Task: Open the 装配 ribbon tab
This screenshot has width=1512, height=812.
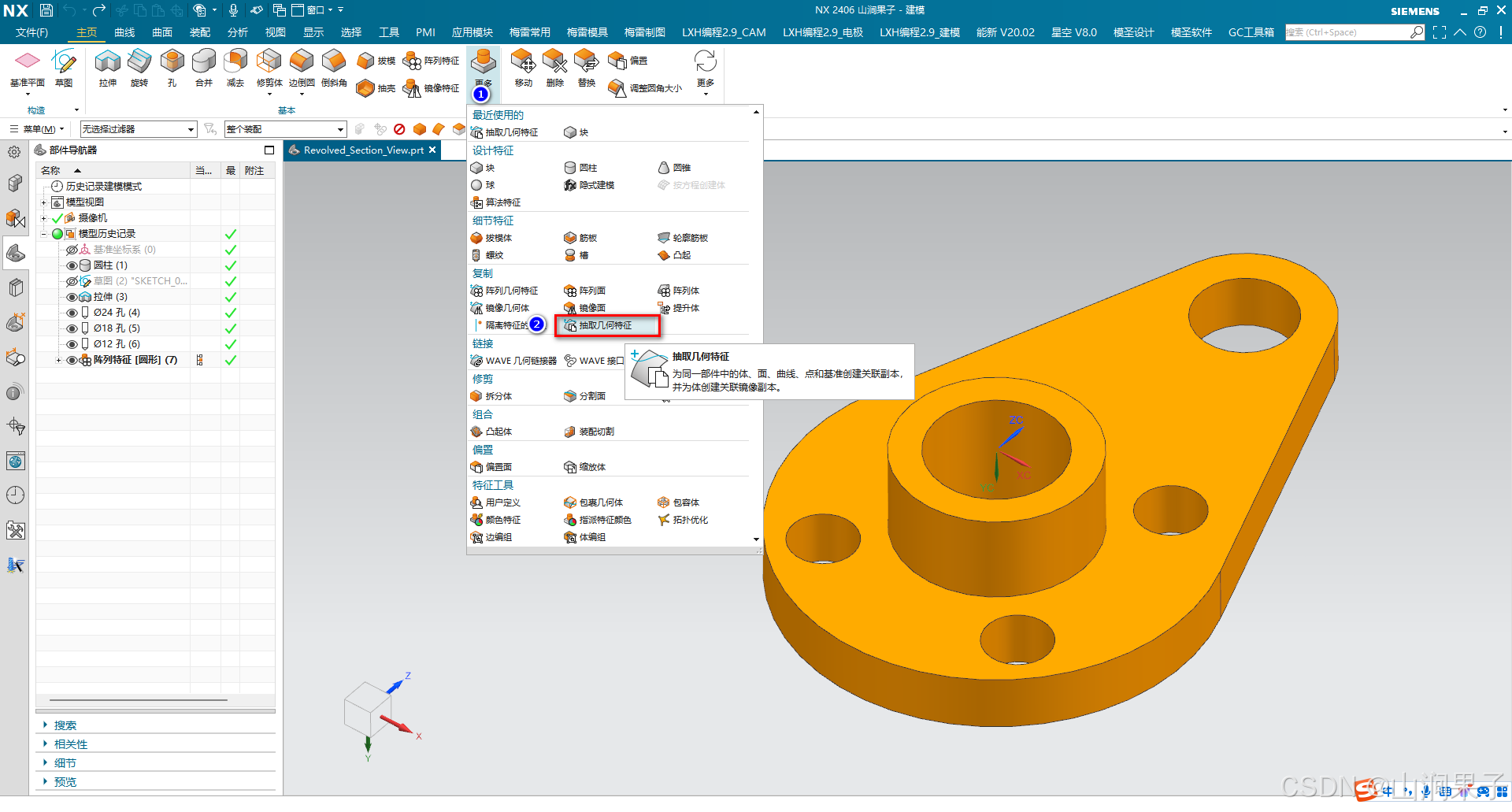Action: [200, 32]
